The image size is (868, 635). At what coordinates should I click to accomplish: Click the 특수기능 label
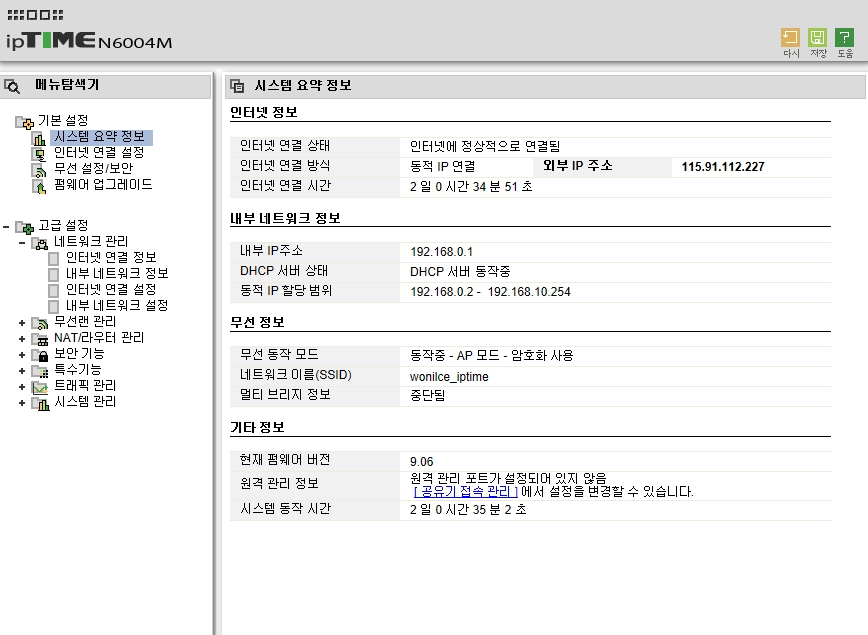tap(78, 370)
